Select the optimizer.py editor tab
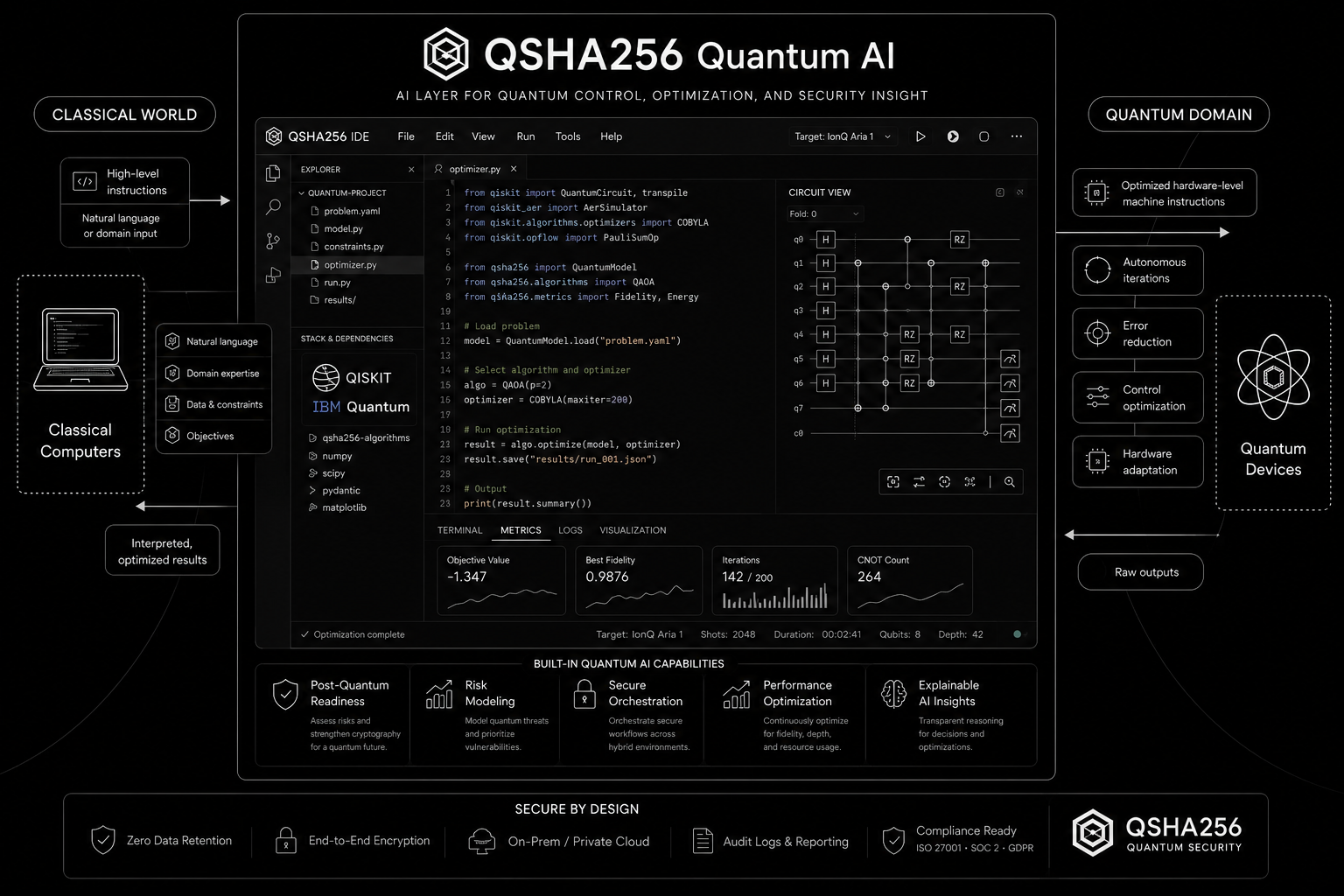Viewport: 1344px width, 896px height. pos(473,169)
